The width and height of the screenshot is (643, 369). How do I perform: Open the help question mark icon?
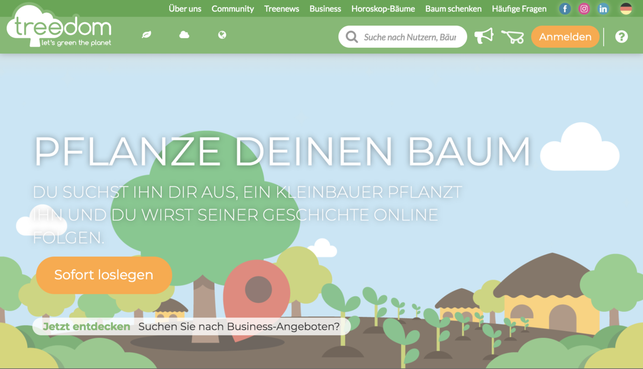tap(621, 37)
